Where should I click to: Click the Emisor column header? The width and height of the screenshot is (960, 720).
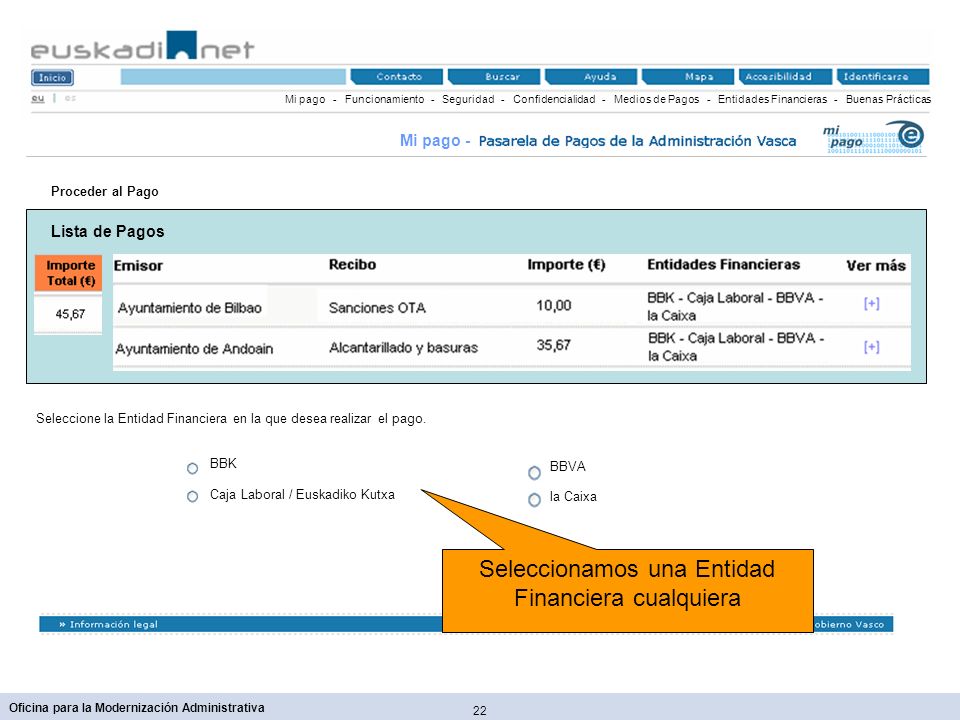(x=138, y=266)
